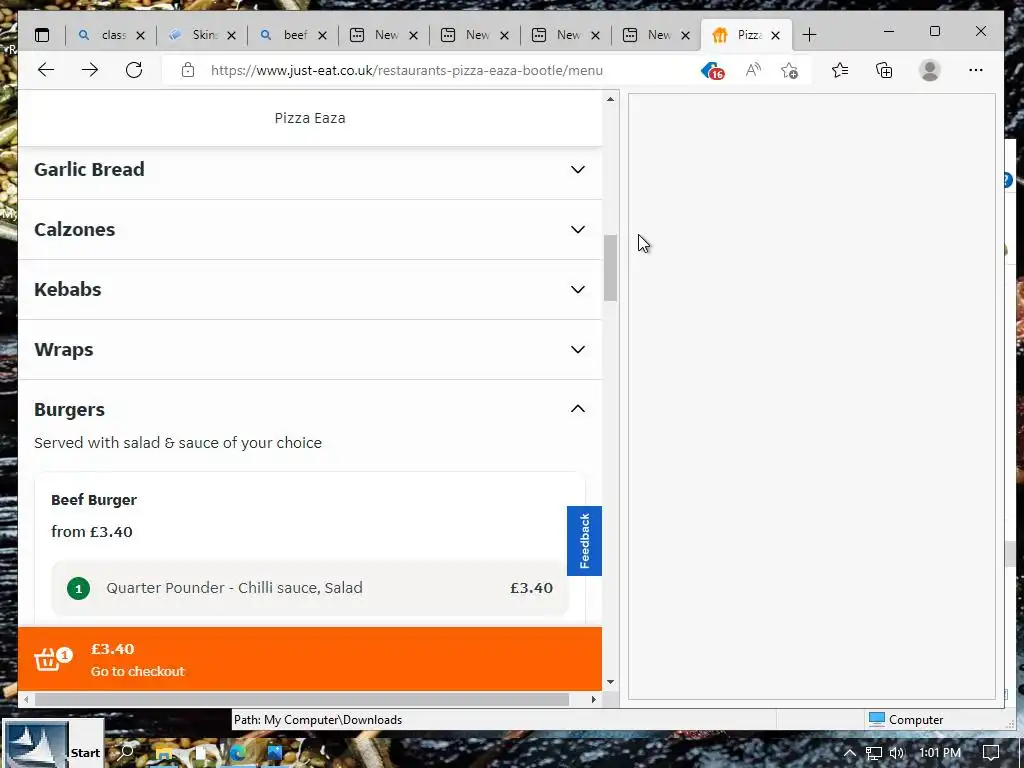This screenshot has width=1024, height=768.
Task: Click the Pizza Eaza header title
Action: pos(310,118)
